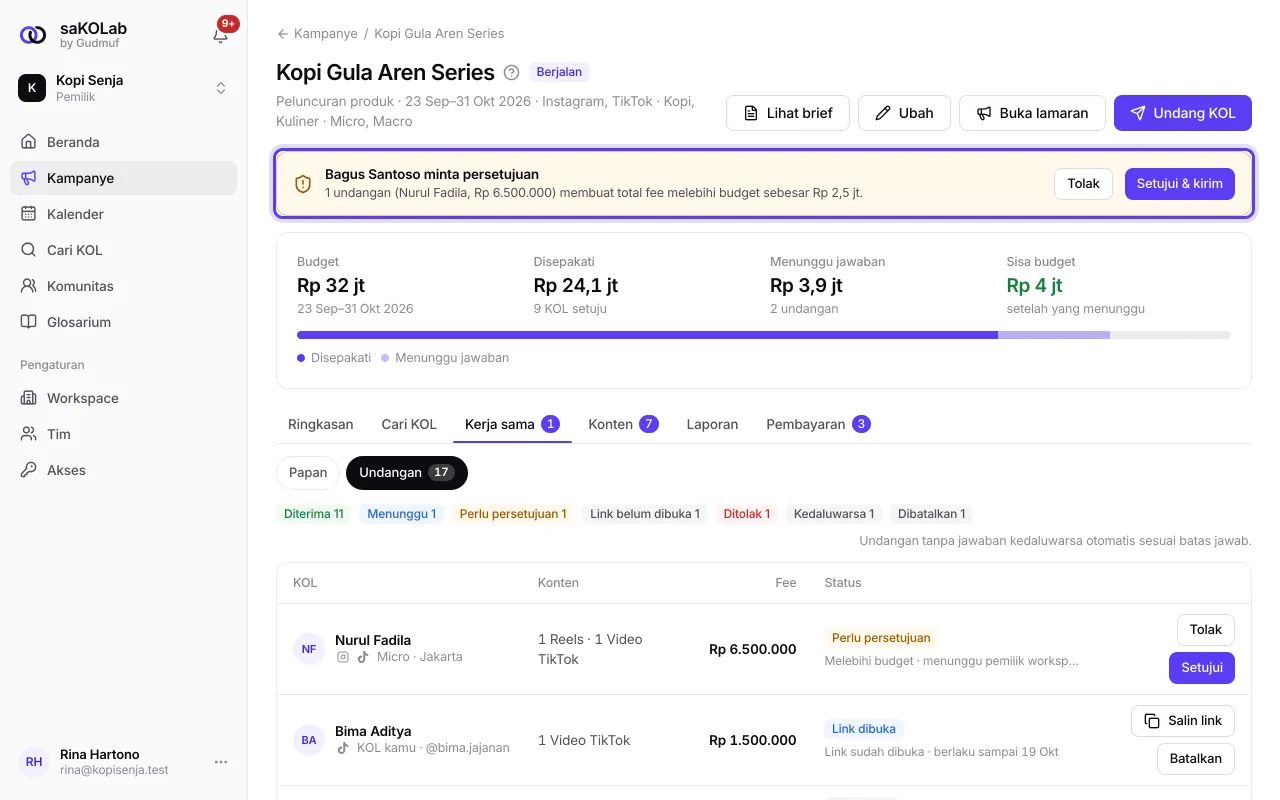Click the warning shield icon in approval banner
The image size is (1280, 800).
coord(303,184)
